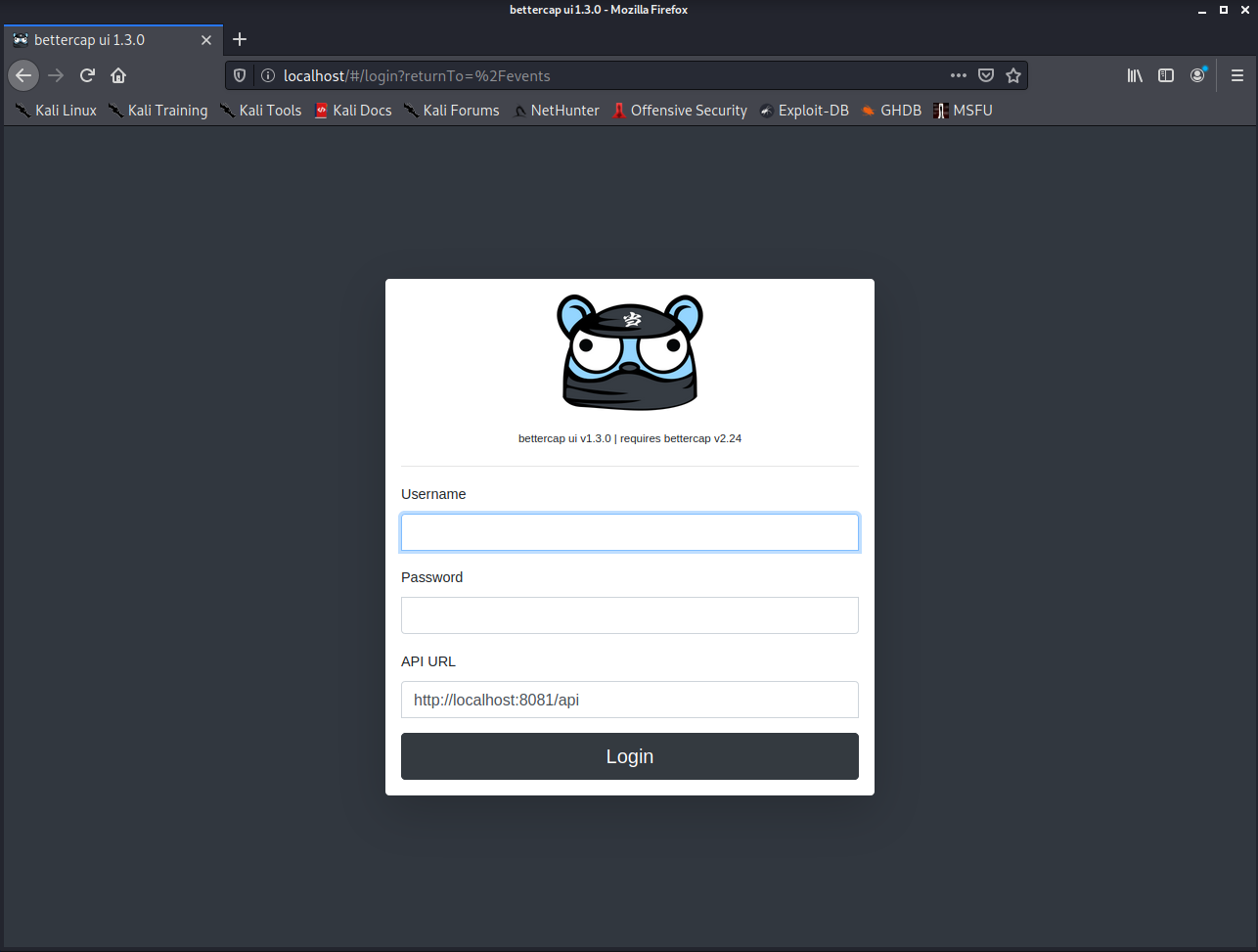Open the Kali Docs bookmark
The width and height of the screenshot is (1258, 952).
click(353, 111)
